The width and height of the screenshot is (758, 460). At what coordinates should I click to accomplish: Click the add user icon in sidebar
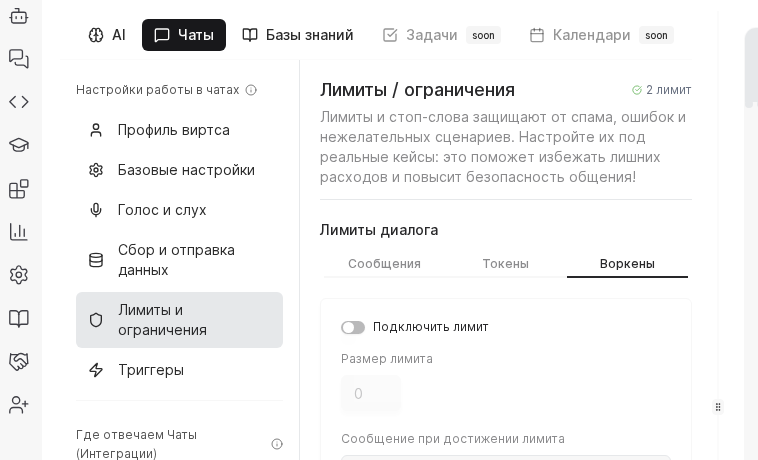click(18, 405)
